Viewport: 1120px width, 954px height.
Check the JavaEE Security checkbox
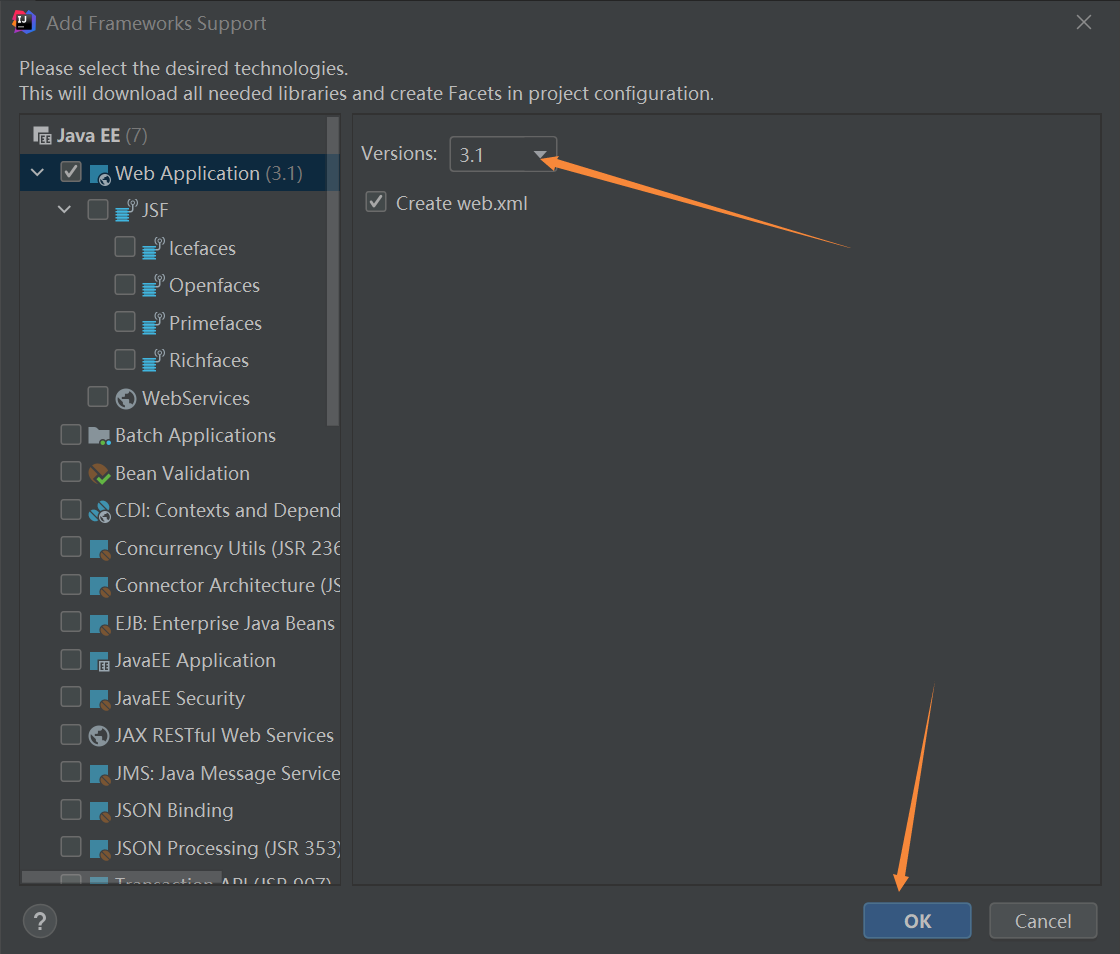coord(71,696)
